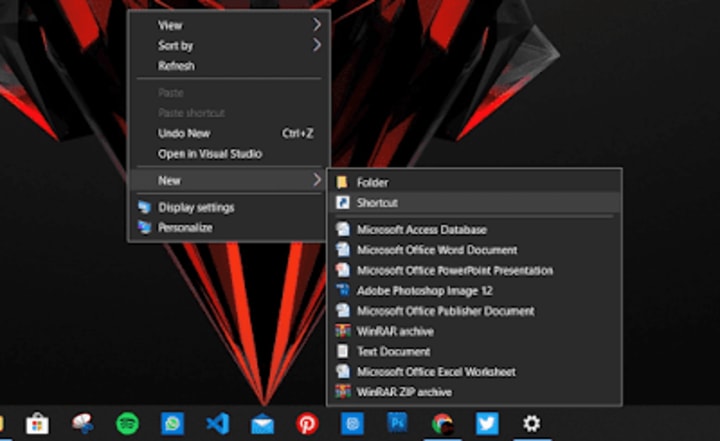Open the View menu entry
This screenshot has height=441, width=720.
click(x=229, y=25)
